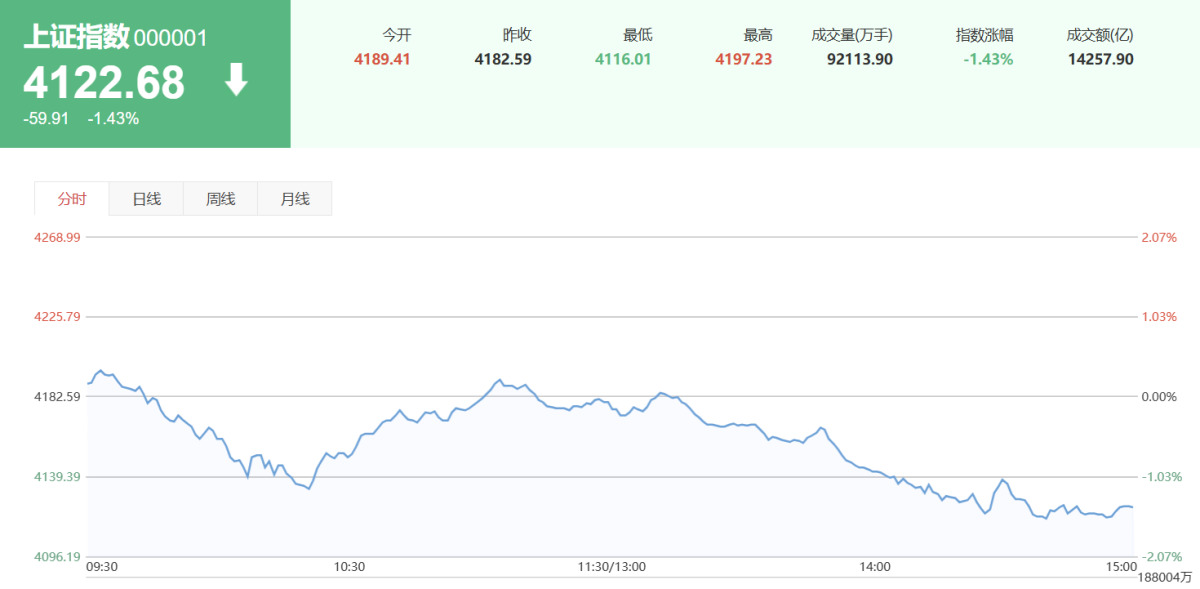Click the current price 4122.68
Image resolution: width=1200 pixels, height=589 pixels.
(104, 83)
